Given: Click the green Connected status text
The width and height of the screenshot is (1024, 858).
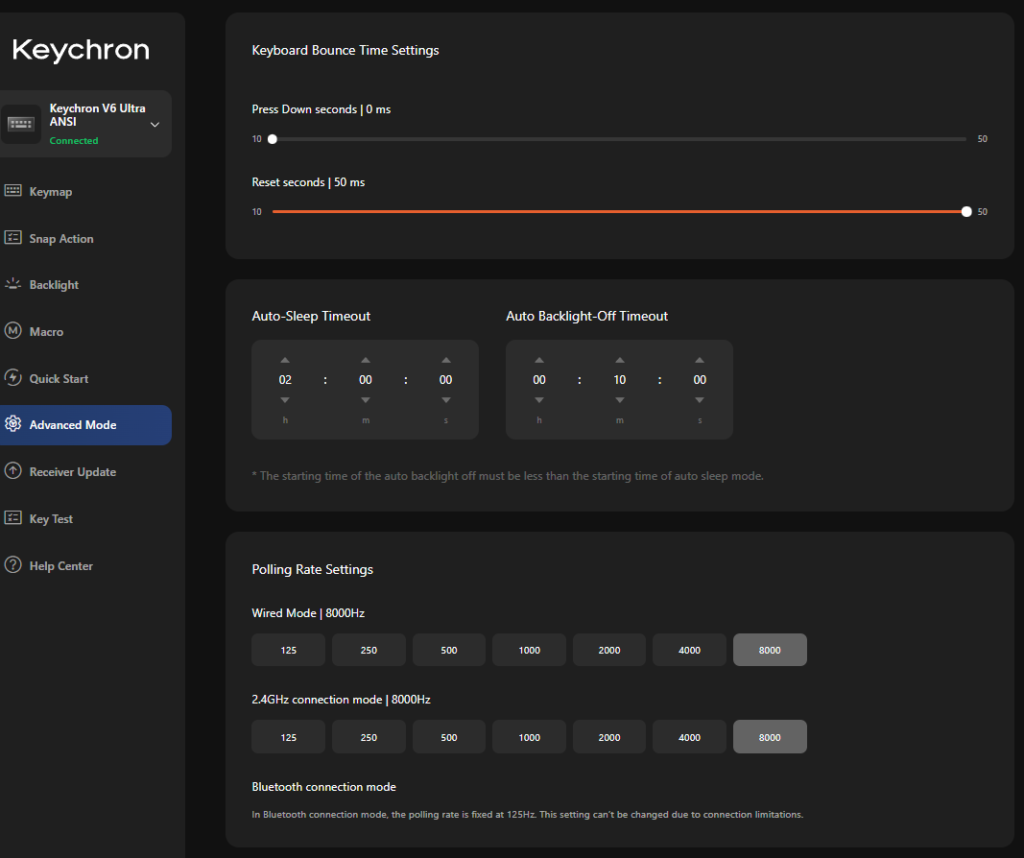Looking at the screenshot, I should click(x=74, y=140).
